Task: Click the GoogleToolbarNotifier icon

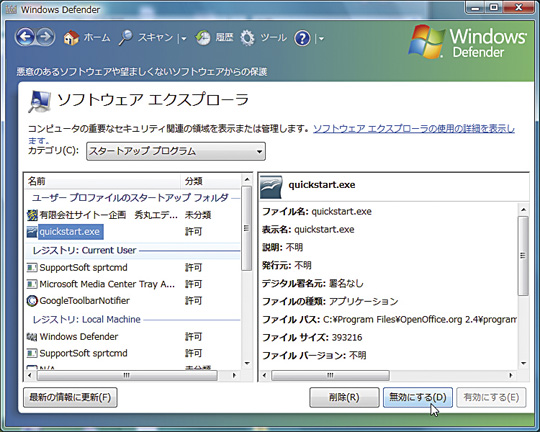Action: point(32,301)
